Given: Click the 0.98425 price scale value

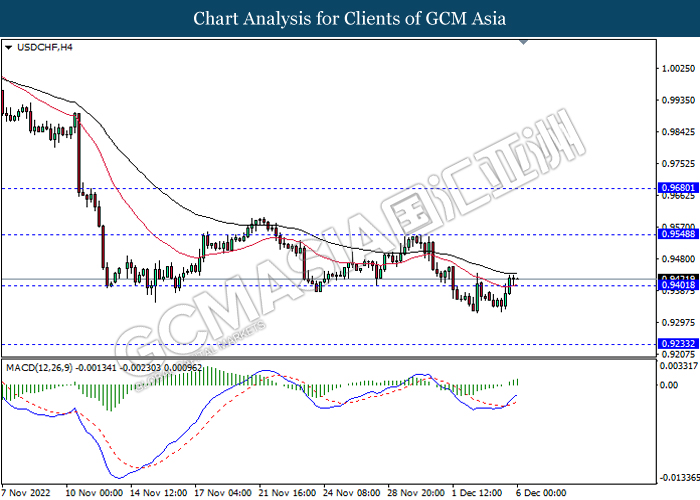Looking at the screenshot, I should [x=679, y=132].
